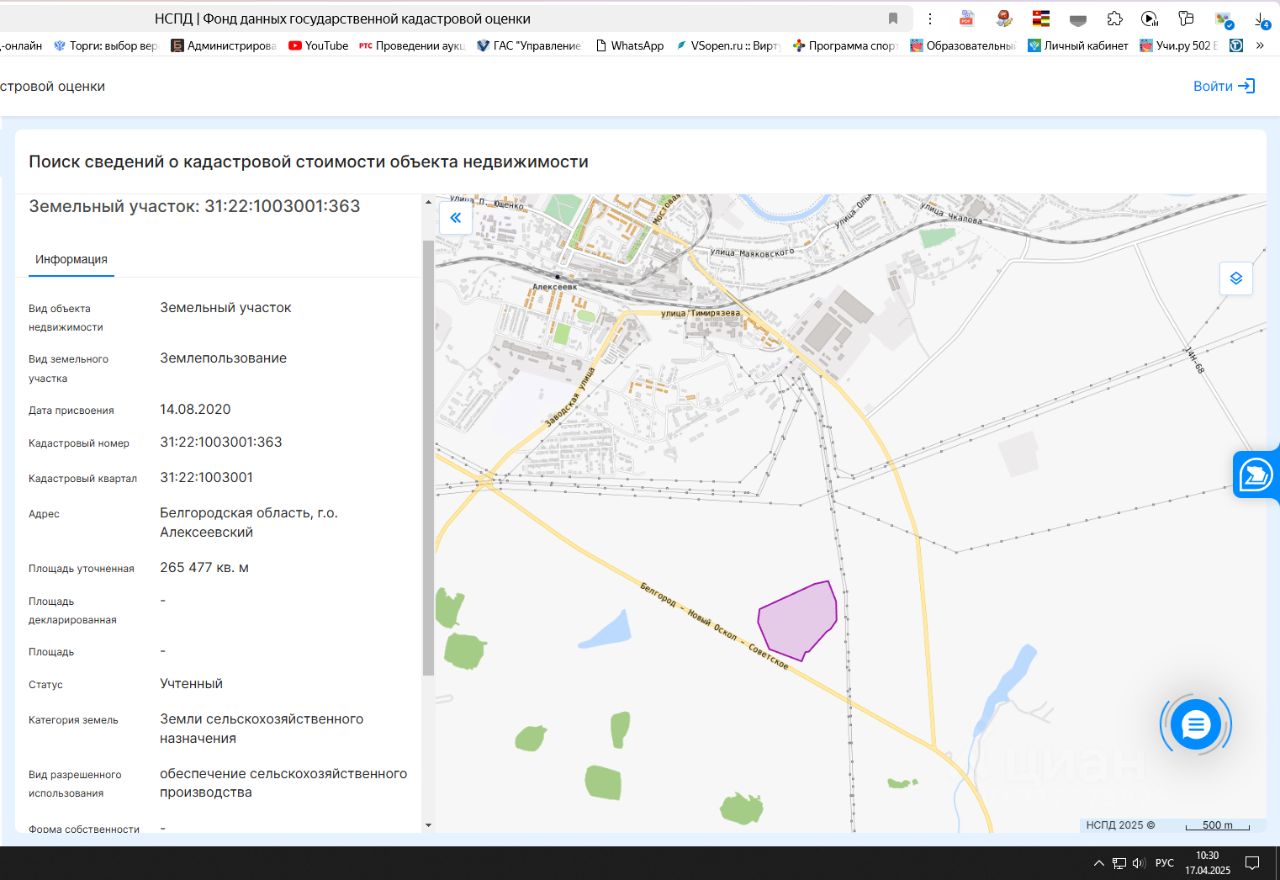
Task: Open the VSopen.ru bookmark
Action: tap(729, 46)
